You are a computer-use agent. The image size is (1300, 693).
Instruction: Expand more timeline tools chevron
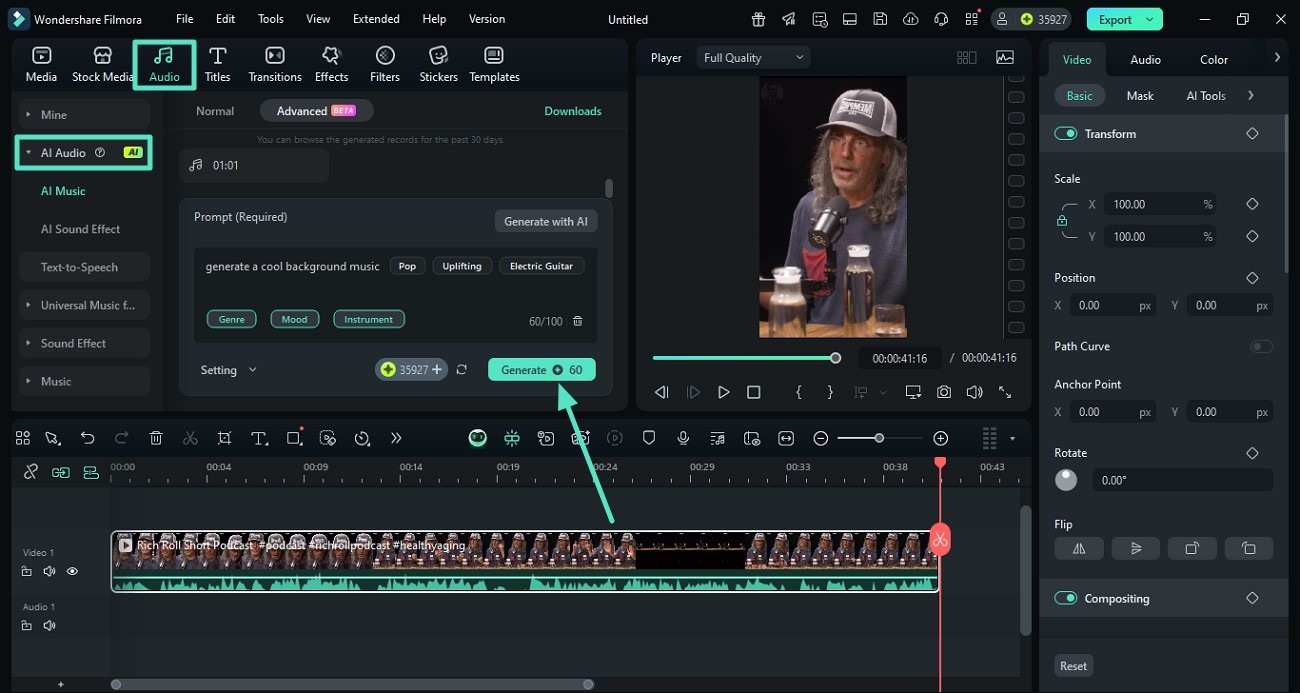pos(396,438)
